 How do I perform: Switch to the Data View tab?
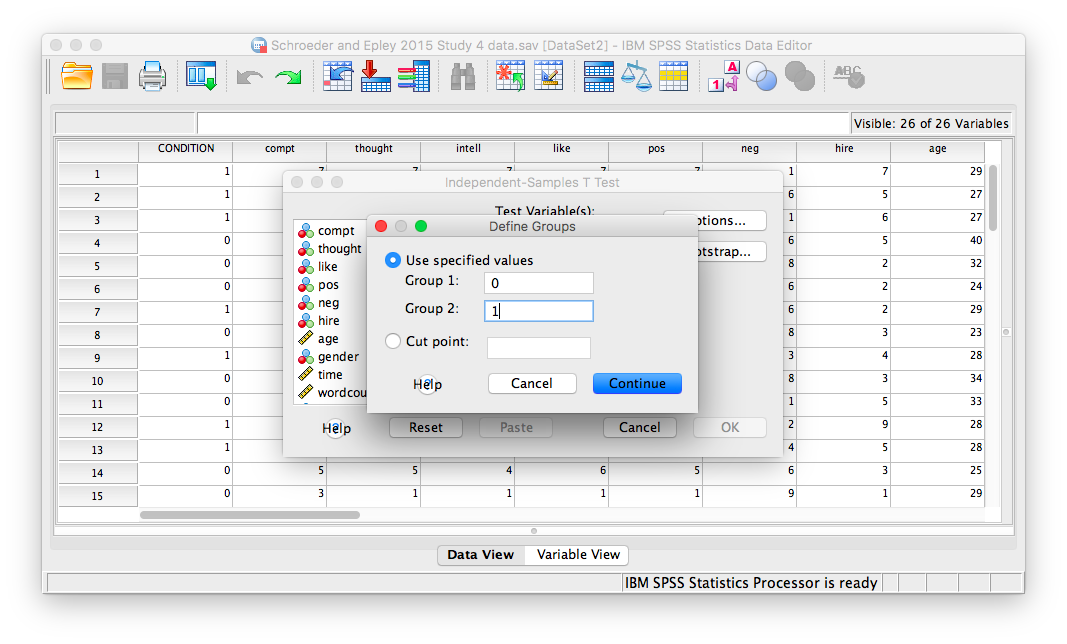[x=480, y=555]
